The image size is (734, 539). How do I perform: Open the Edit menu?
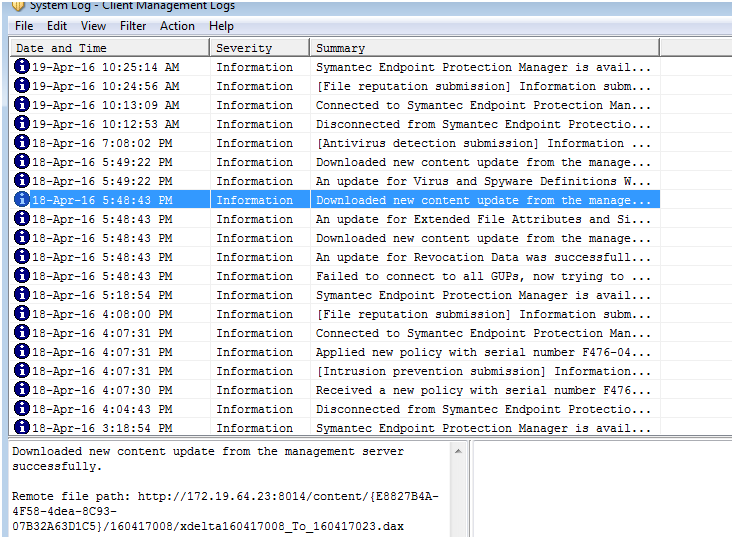[x=57, y=26]
